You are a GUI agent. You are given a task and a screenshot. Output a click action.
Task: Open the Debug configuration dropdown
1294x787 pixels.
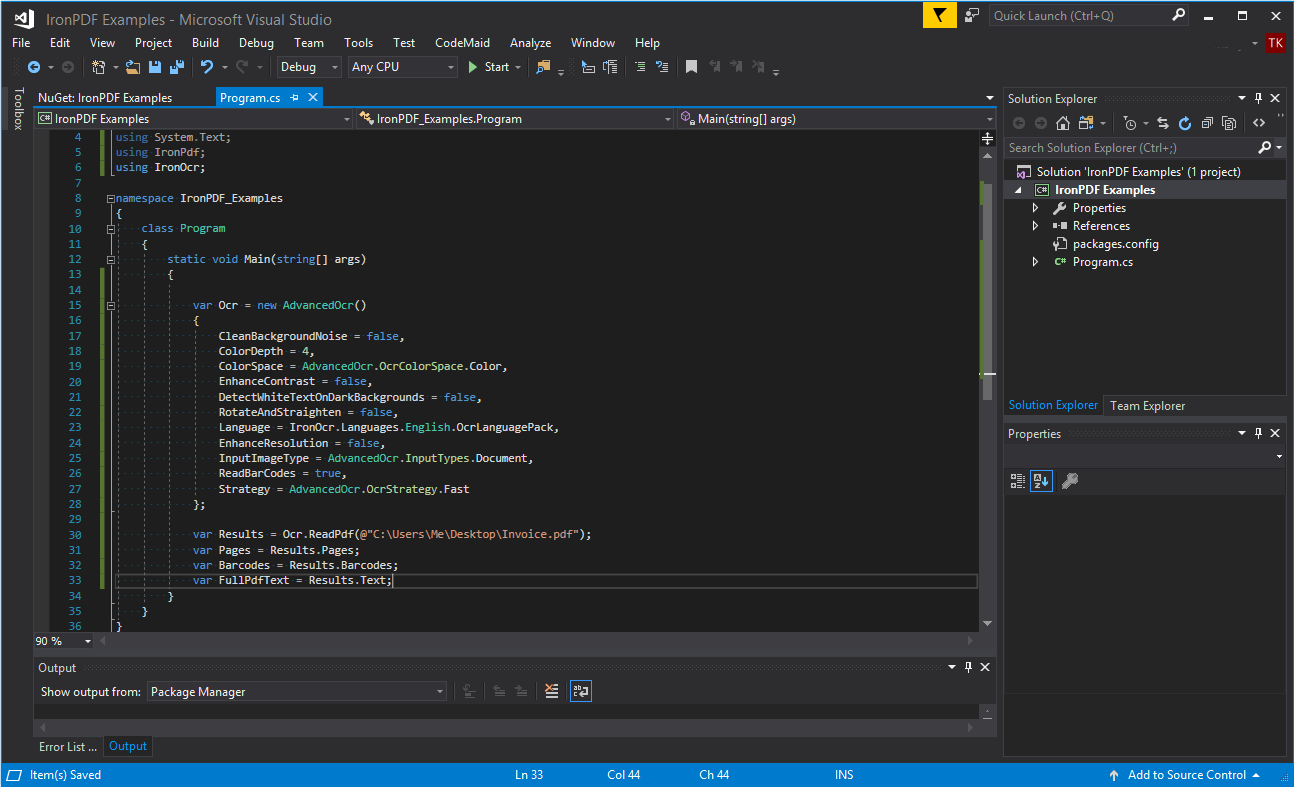(x=310, y=67)
